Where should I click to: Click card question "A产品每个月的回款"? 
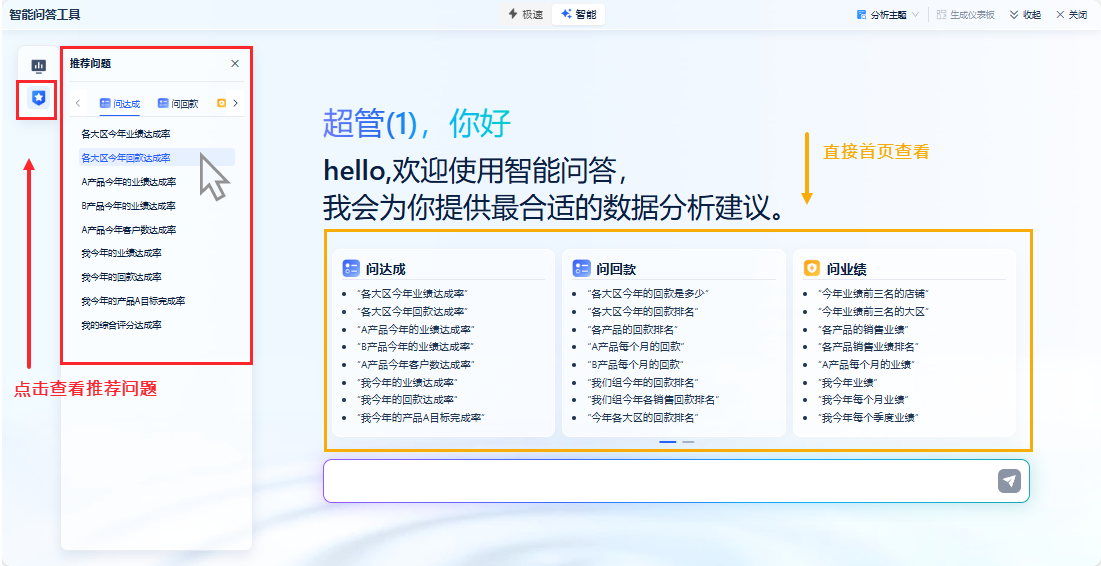click(x=636, y=346)
